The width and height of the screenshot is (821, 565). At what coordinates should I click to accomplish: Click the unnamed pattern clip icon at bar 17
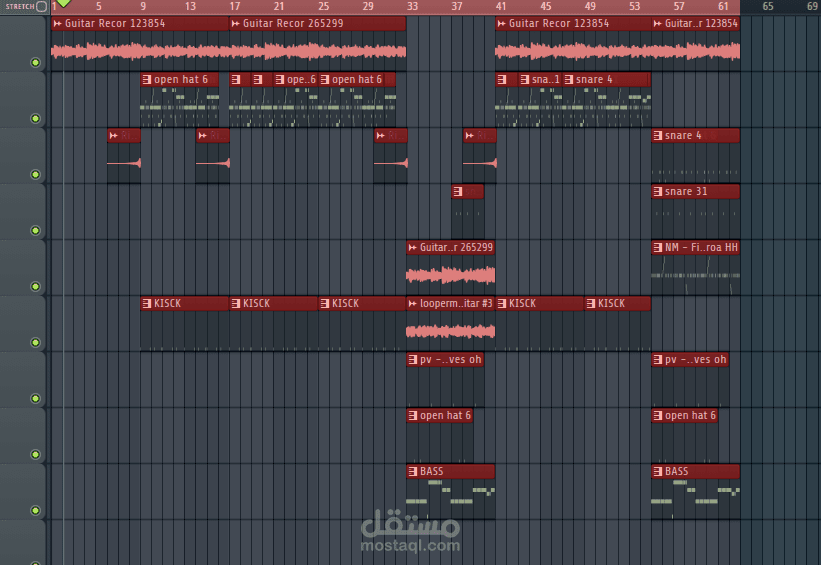[x=236, y=80]
